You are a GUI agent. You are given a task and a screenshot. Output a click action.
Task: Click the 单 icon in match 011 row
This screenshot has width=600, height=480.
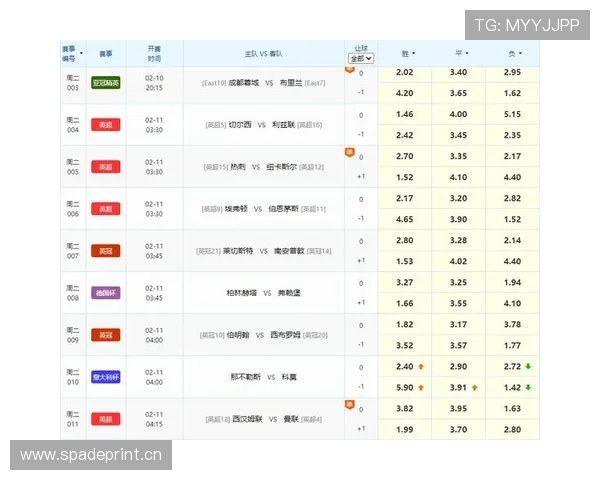(x=350, y=405)
